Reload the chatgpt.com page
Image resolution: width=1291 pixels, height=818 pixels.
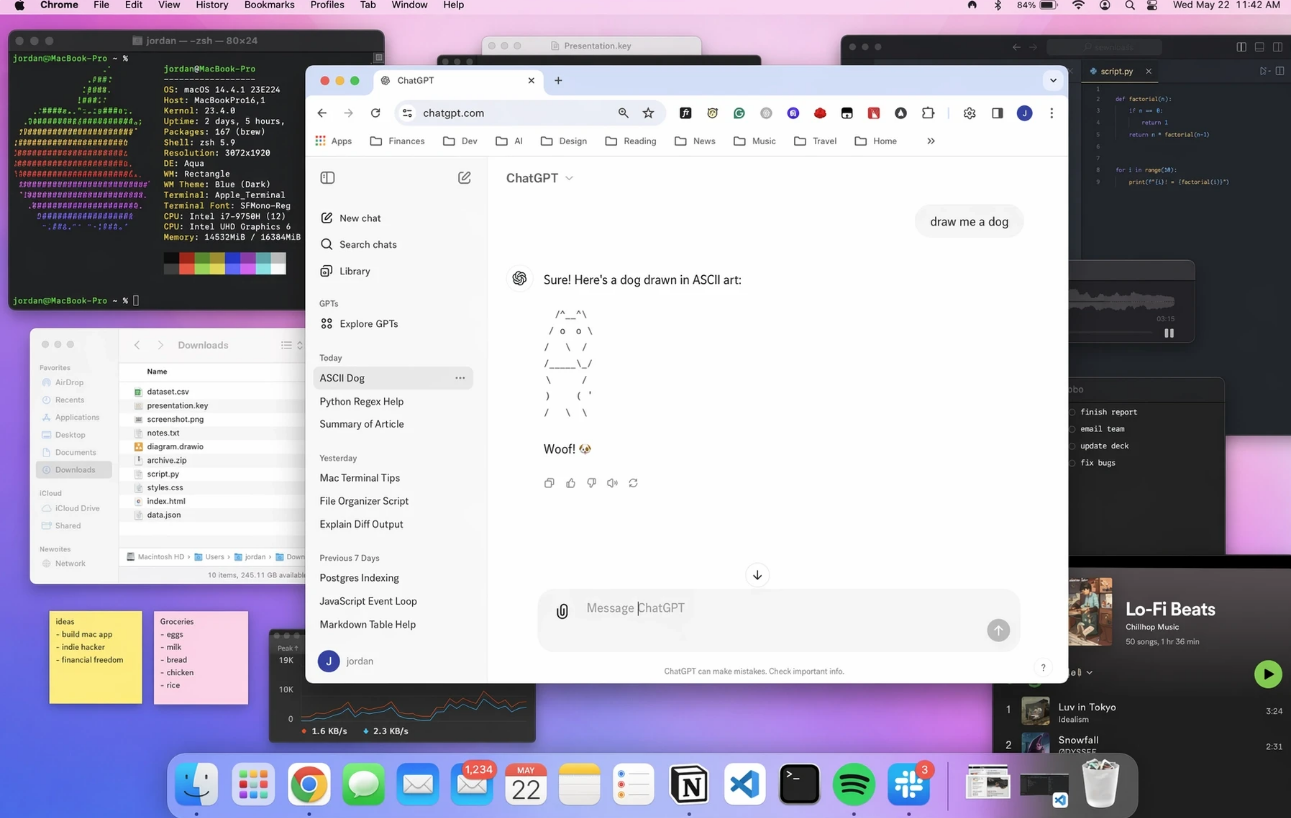[375, 113]
